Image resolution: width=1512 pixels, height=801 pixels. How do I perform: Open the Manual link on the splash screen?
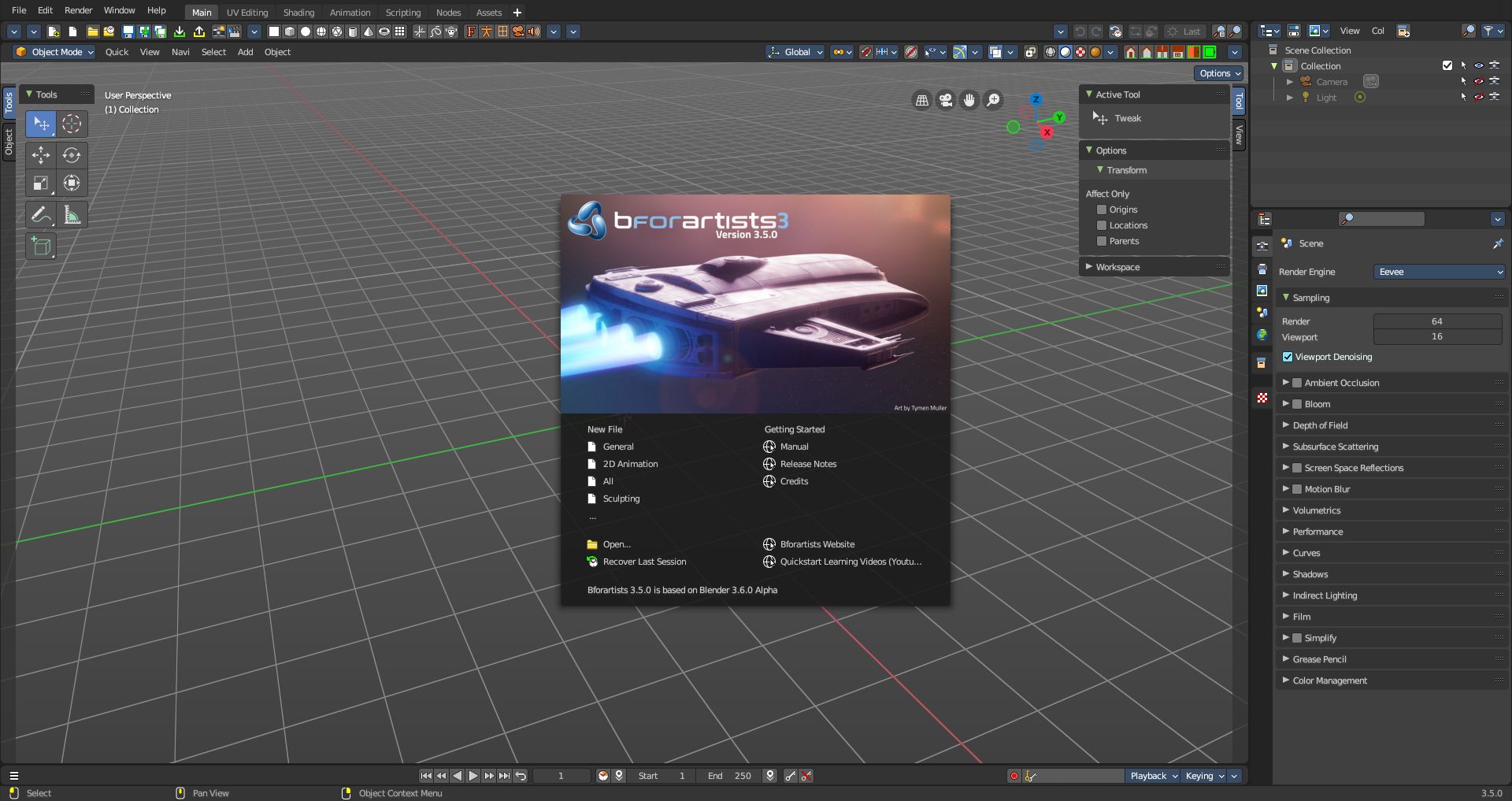[x=793, y=447]
